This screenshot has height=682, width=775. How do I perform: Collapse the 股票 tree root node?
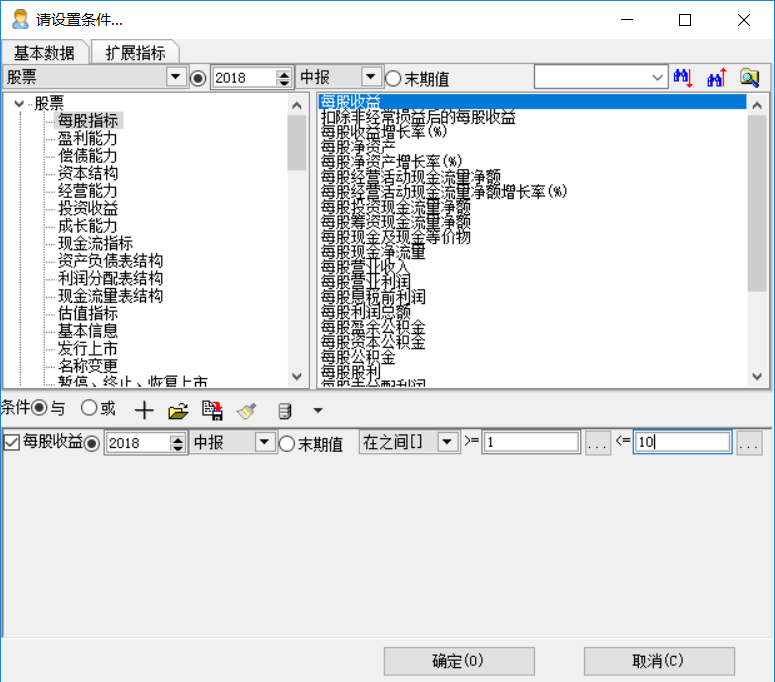click(x=19, y=103)
